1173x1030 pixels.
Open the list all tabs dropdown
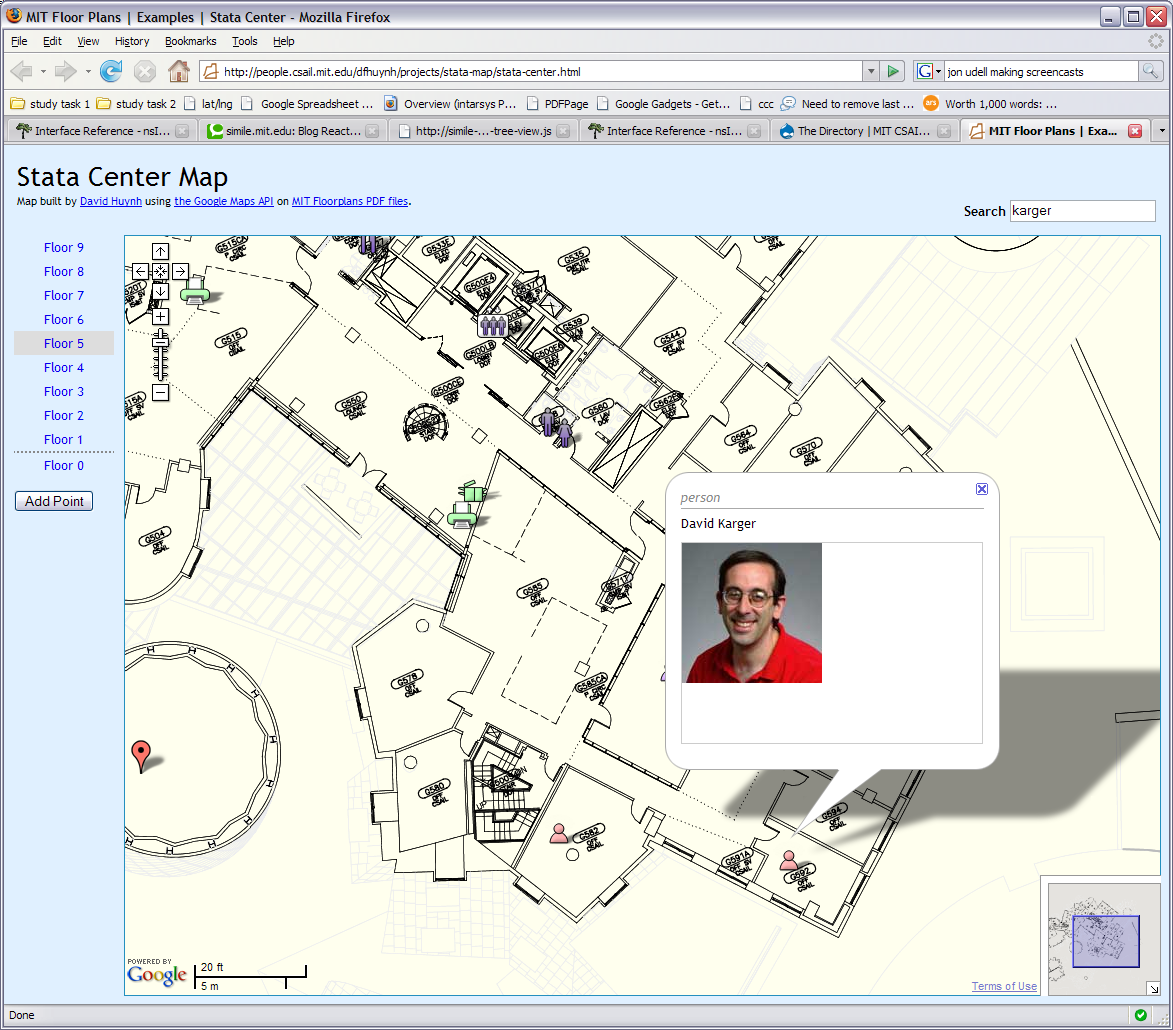1161,131
